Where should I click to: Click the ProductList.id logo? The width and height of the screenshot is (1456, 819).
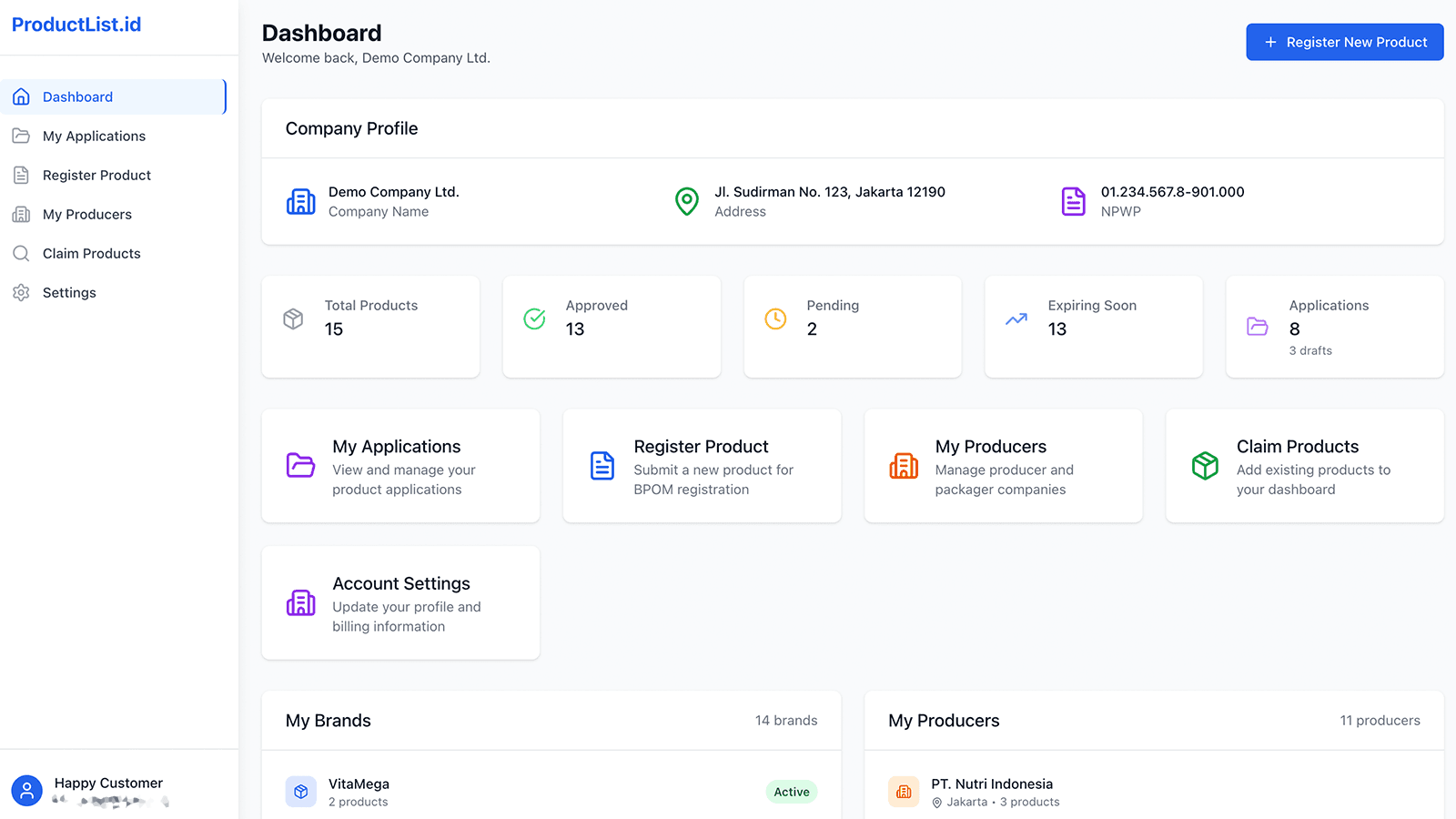pos(76,24)
